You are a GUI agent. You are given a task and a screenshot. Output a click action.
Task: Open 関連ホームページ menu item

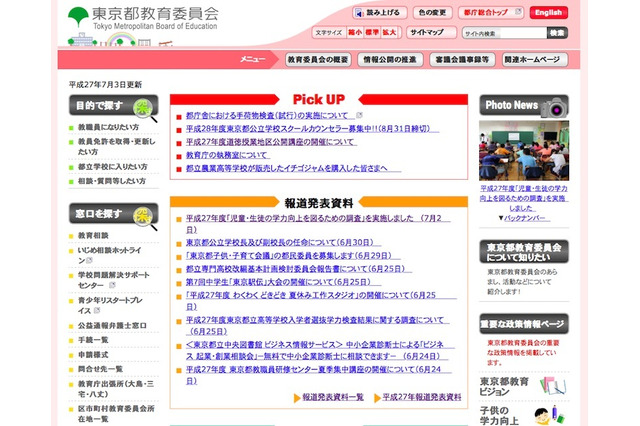pyautogui.click(x=535, y=60)
